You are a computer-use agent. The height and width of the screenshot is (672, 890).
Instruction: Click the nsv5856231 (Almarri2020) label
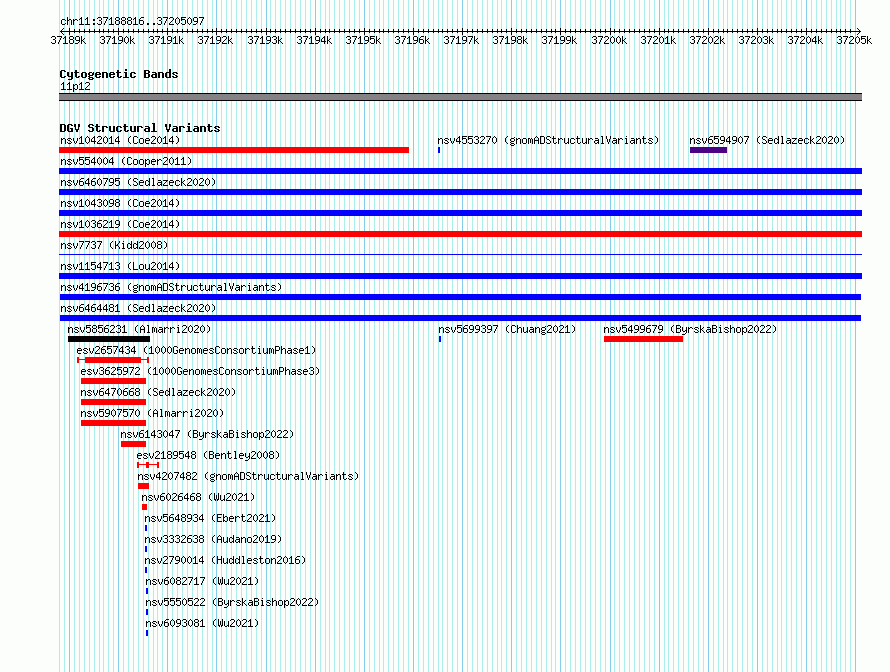(x=139, y=329)
